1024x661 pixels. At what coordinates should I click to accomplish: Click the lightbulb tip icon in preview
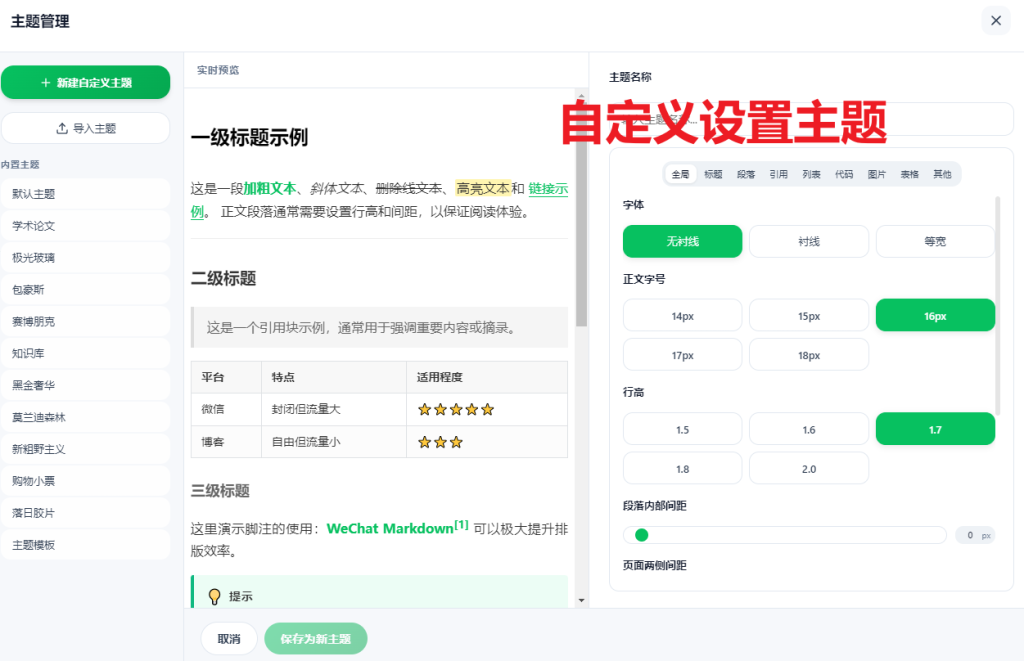pyautogui.click(x=213, y=596)
